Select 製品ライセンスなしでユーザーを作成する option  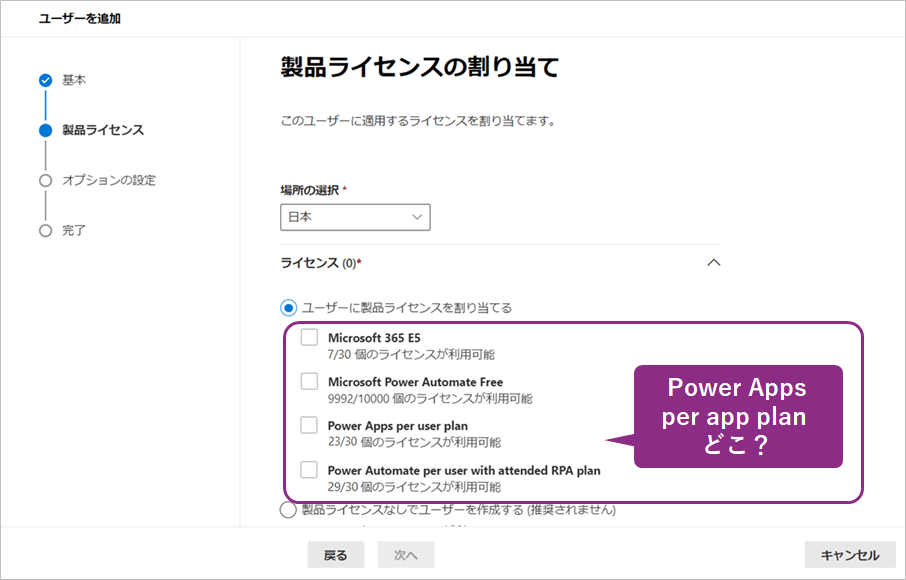[x=288, y=510]
